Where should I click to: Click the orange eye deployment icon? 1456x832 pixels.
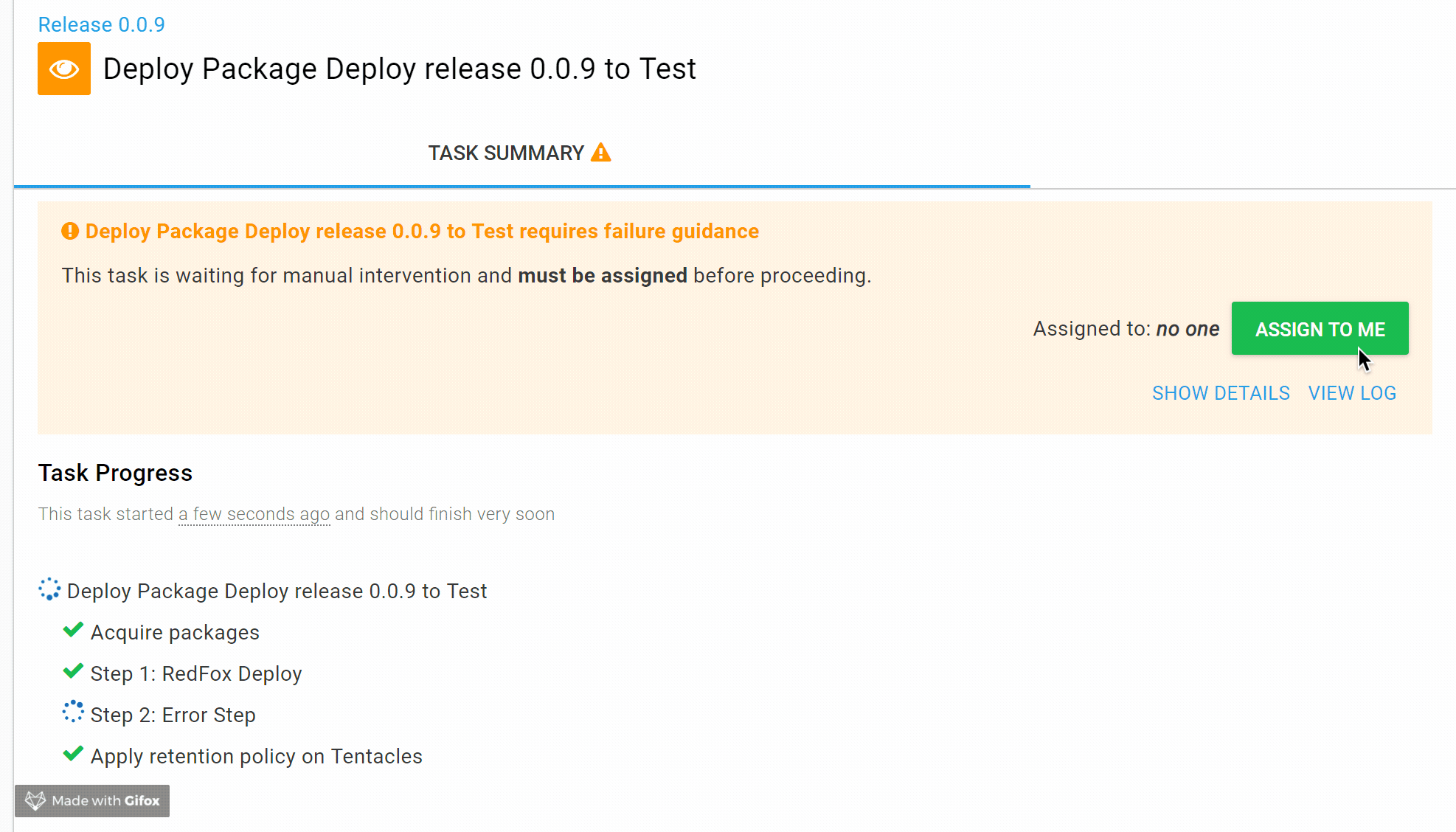pos(63,68)
